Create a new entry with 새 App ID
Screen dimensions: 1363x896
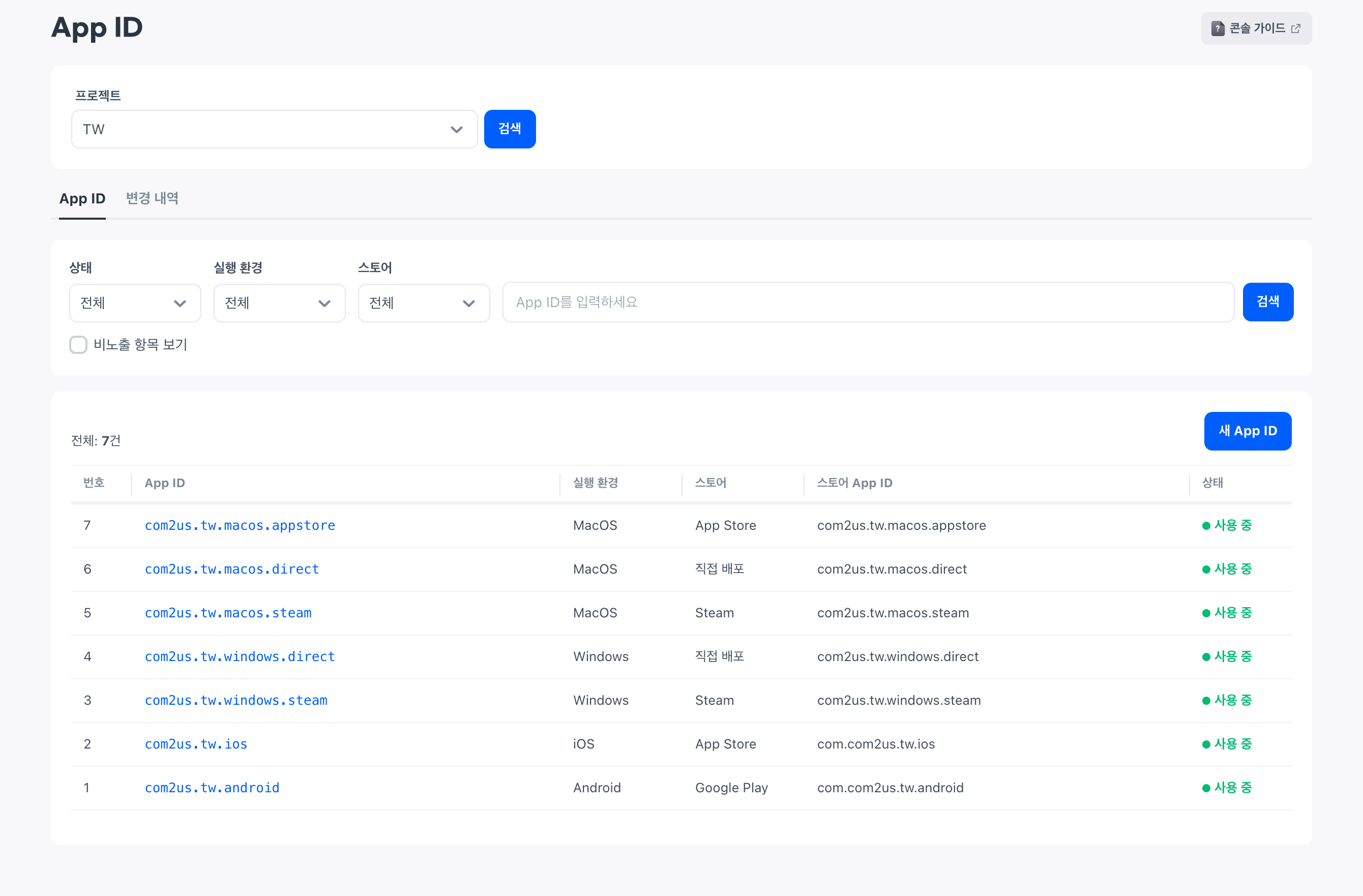pyautogui.click(x=1248, y=431)
